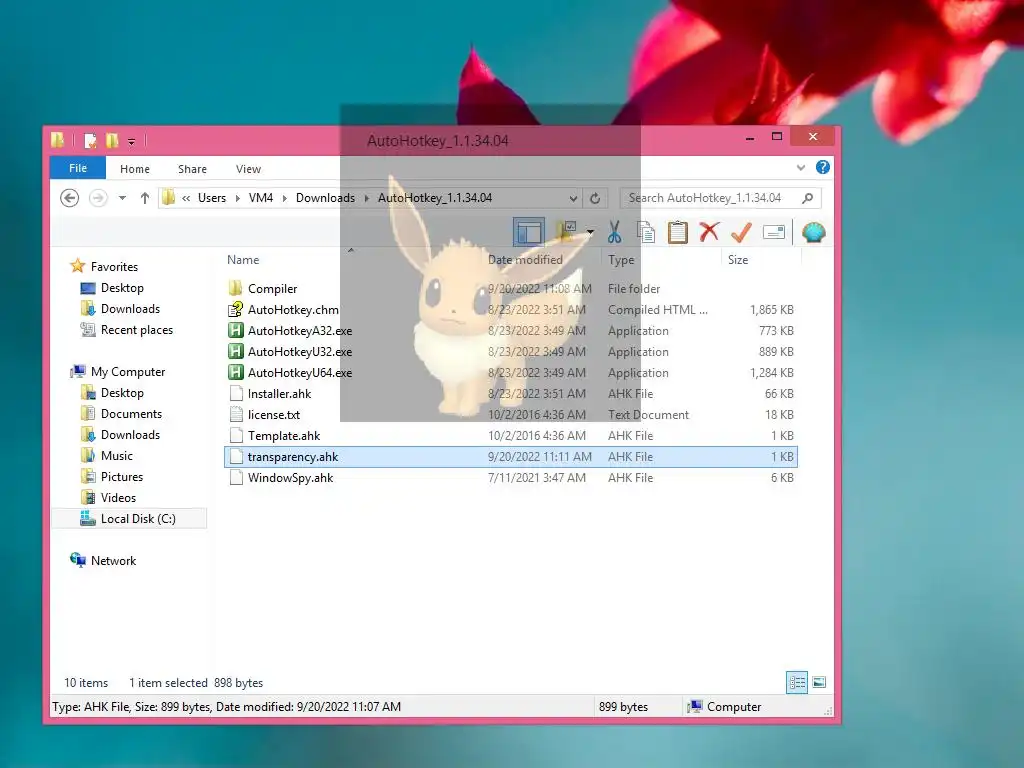Expand the ribbon with the chevron
1024x768 pixels.
(801, 168)
